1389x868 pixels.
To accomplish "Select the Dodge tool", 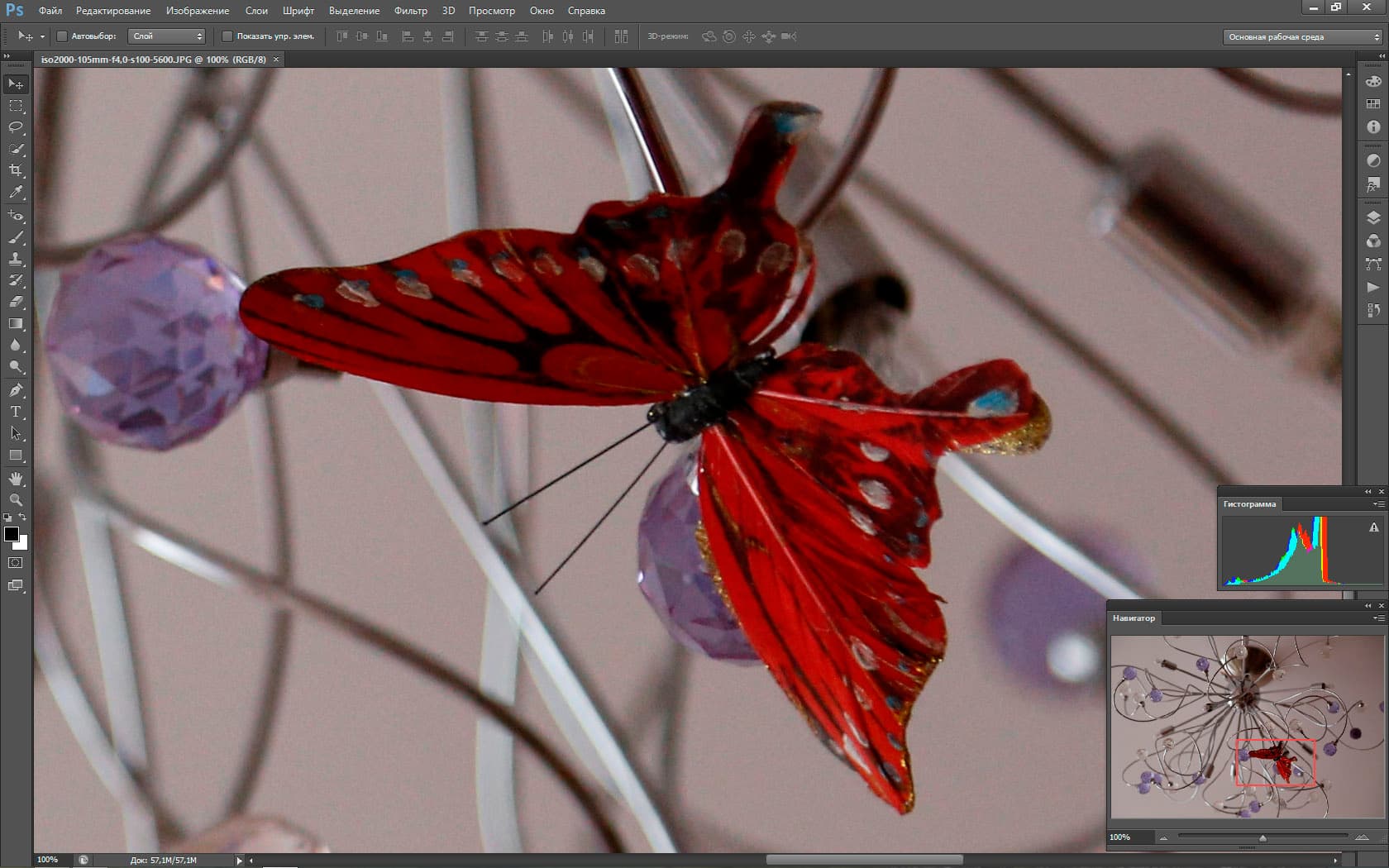I will [x=16, y=366].
